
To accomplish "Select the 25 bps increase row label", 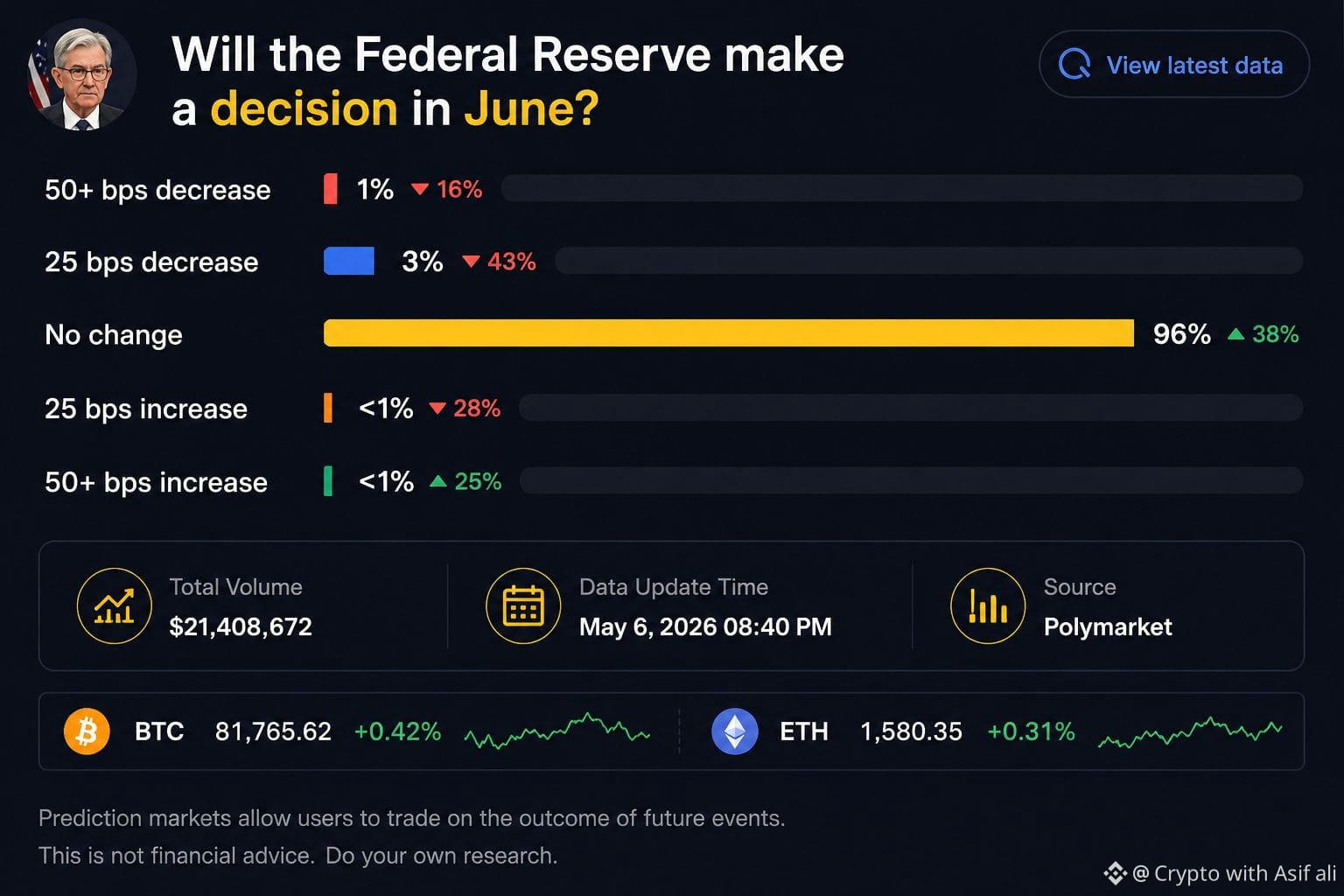I will [146, 409].
